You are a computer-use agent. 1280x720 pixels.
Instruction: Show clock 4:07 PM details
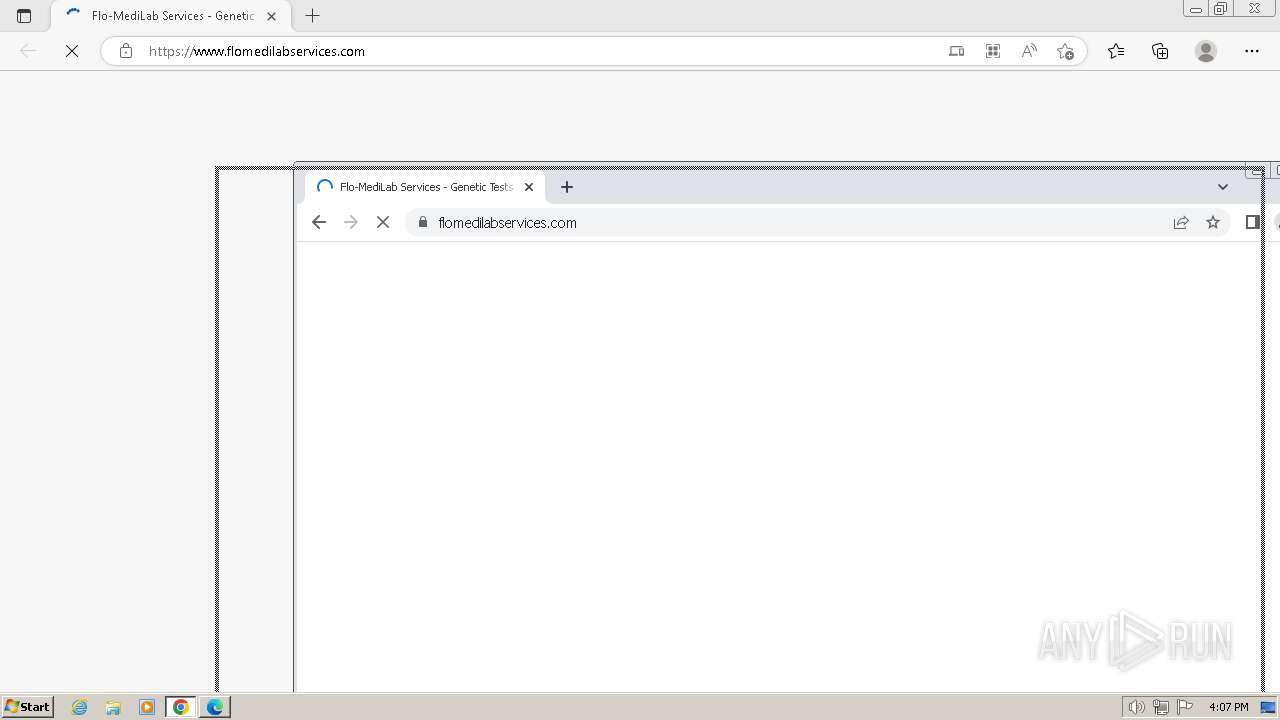point(1228,707)
